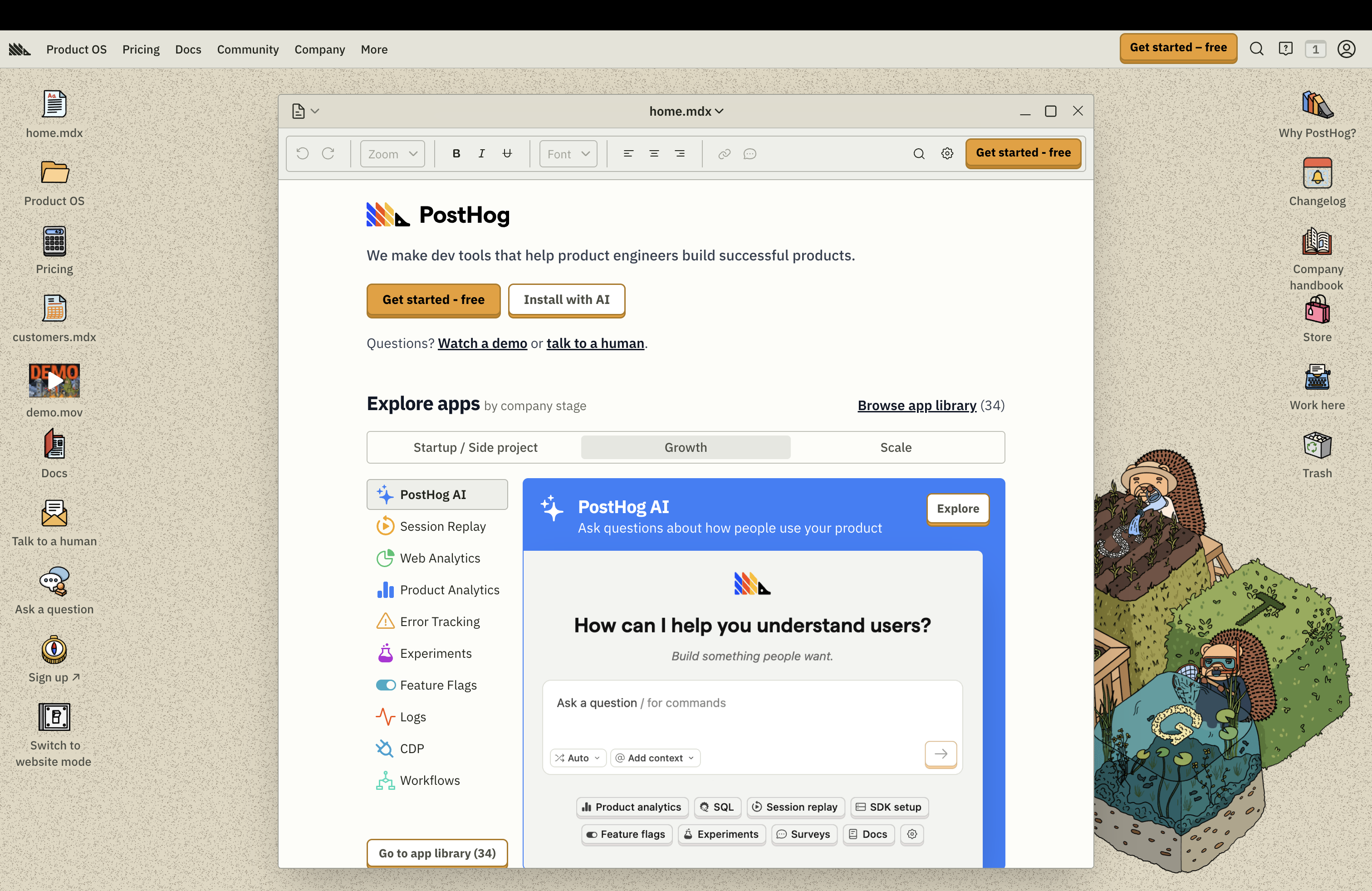Toggle bold formatting
This screenshot has width=1372, height=891.
tap(456, 153)
